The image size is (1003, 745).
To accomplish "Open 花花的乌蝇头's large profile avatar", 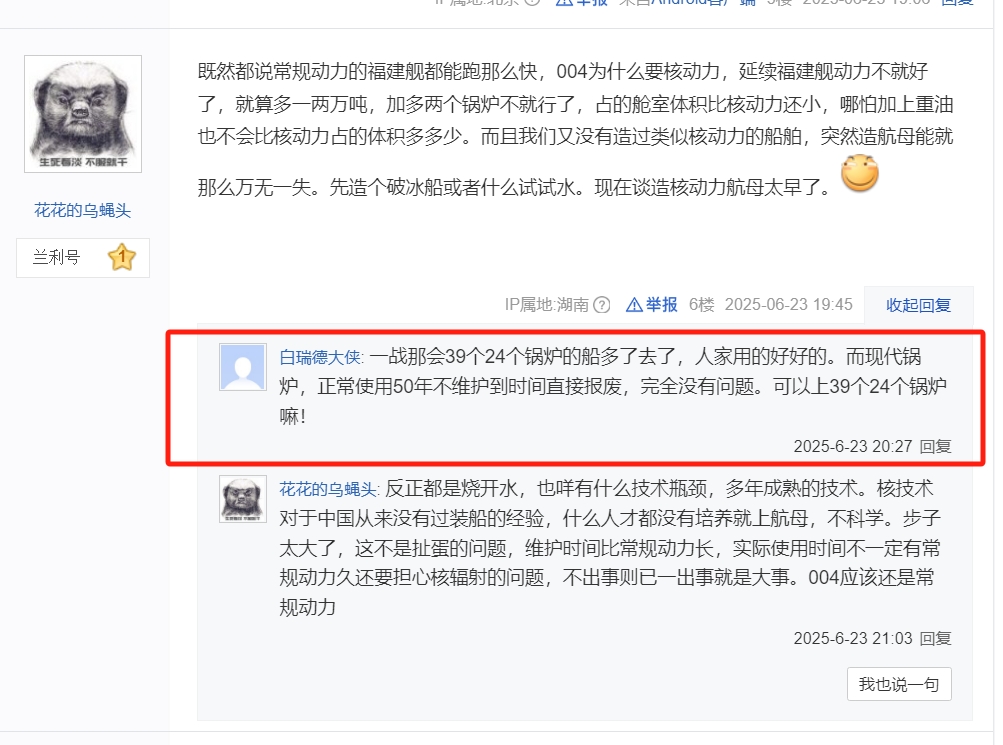I will (x=83, y=114).
